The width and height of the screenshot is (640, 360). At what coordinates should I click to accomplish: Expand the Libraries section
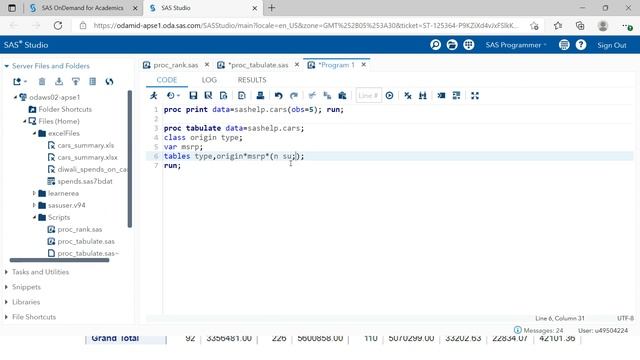coord(6,302)
